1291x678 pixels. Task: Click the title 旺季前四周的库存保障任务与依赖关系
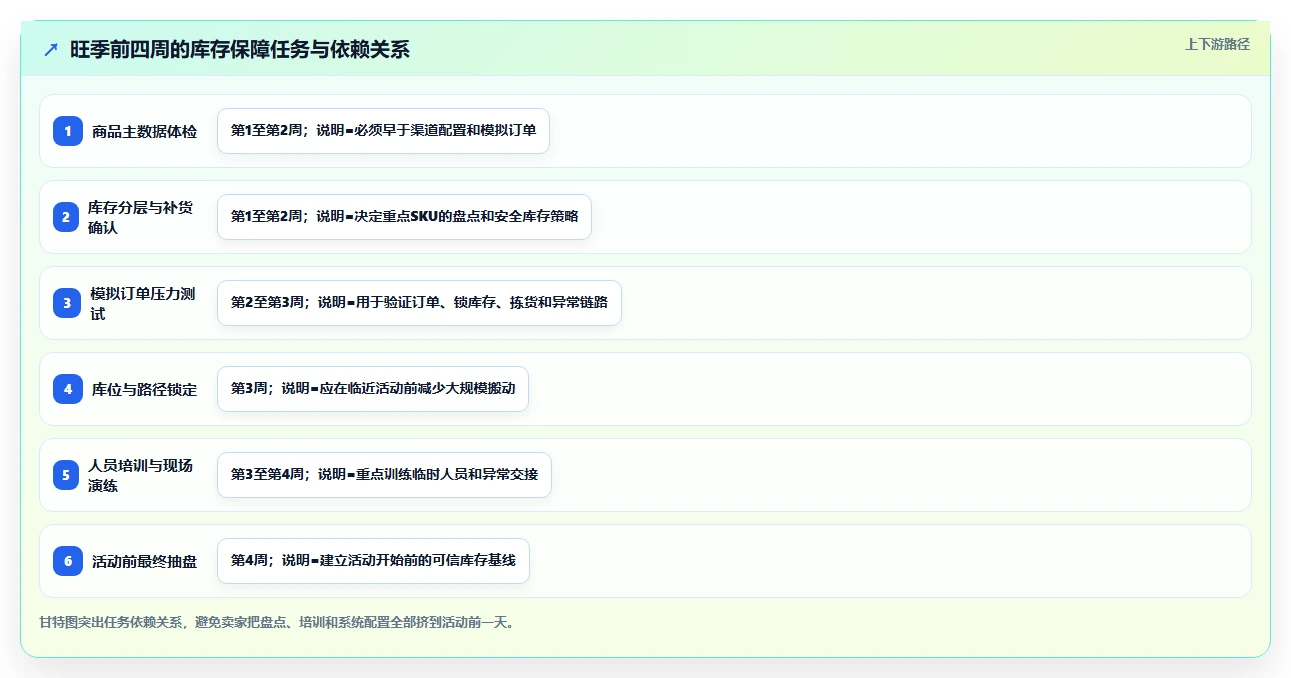pos(240,50)
